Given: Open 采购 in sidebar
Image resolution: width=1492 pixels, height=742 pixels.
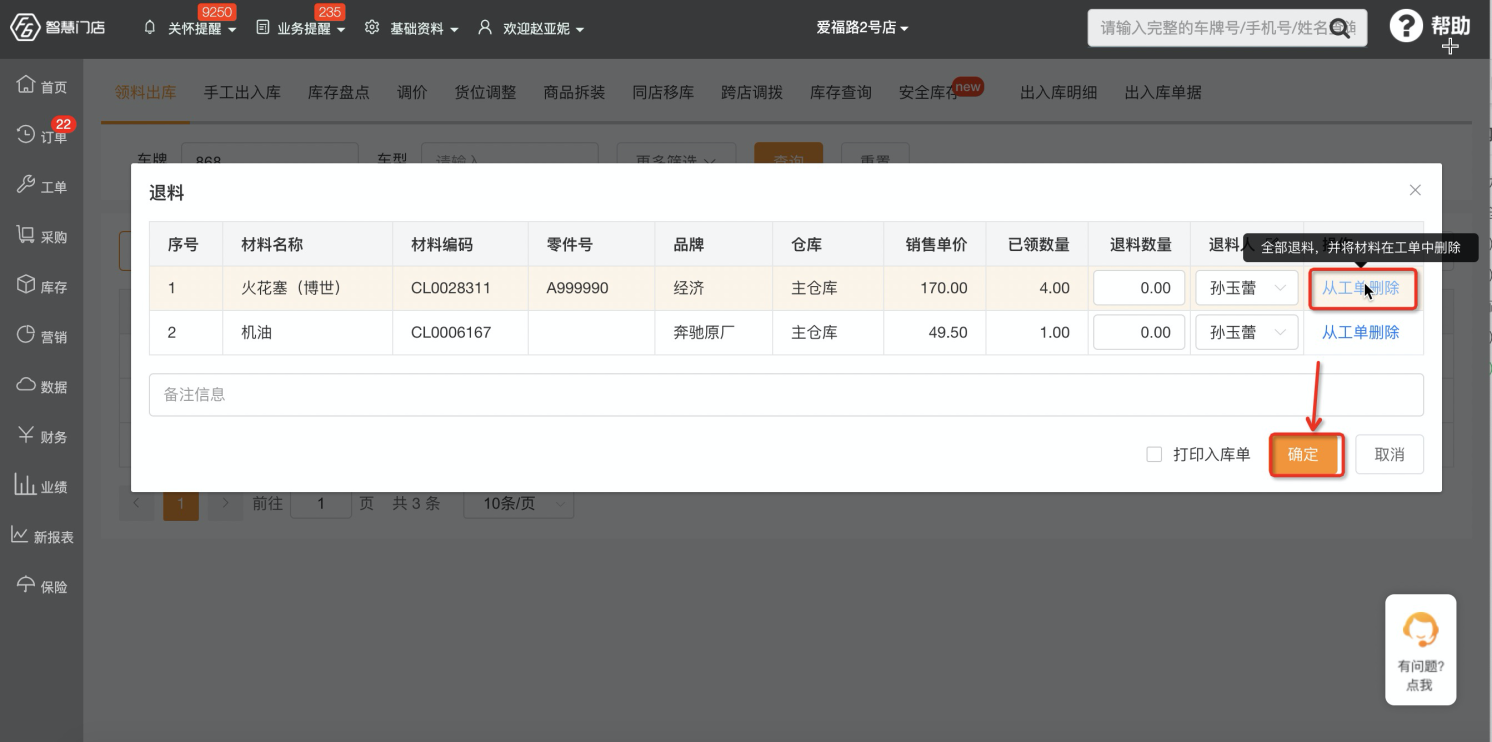Looking at the screenshot, I should click(42, 236).
